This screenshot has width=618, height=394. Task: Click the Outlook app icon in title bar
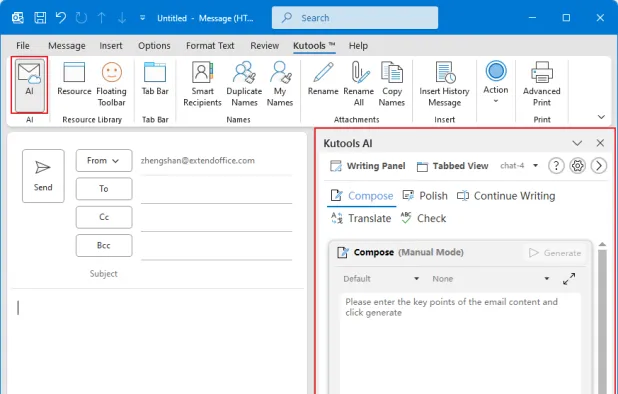point(18,18)
